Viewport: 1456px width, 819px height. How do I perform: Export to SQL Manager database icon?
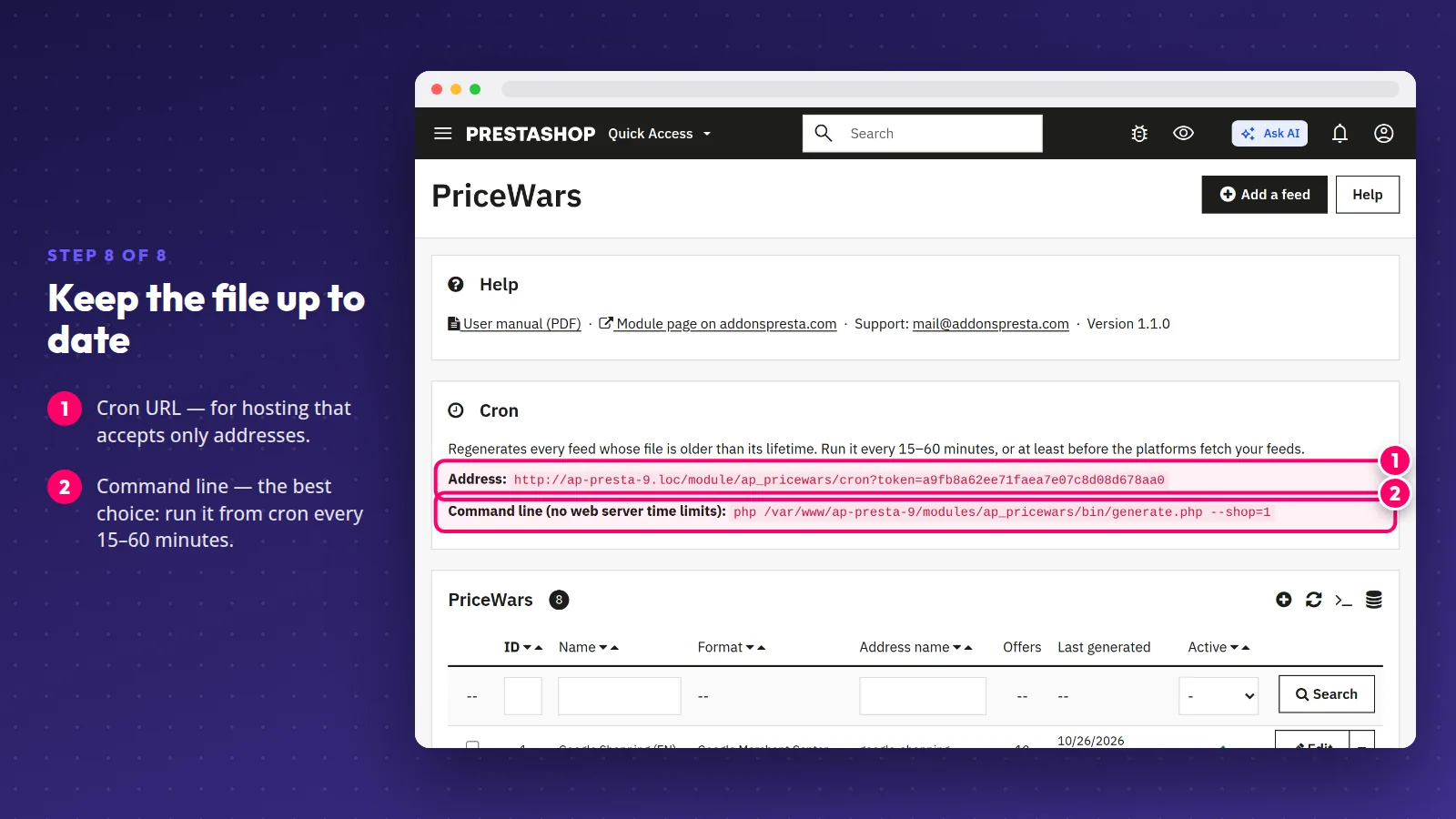pos(1374,600)
